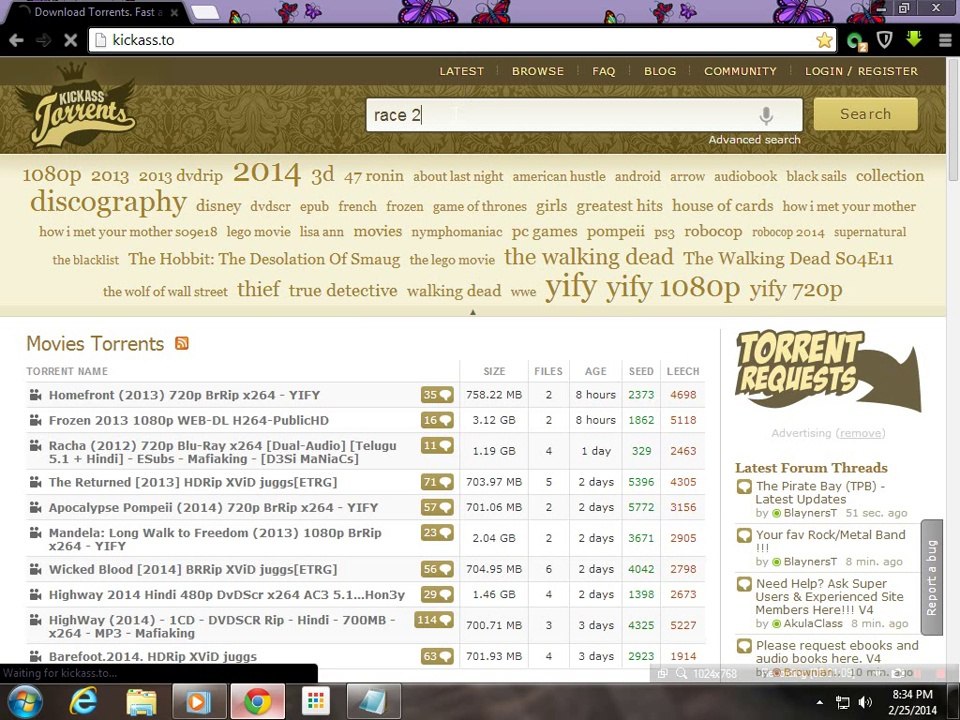Screen dimensions: 960x720
Task: Open the Advanced search link
Action: (x=754, y=140)
